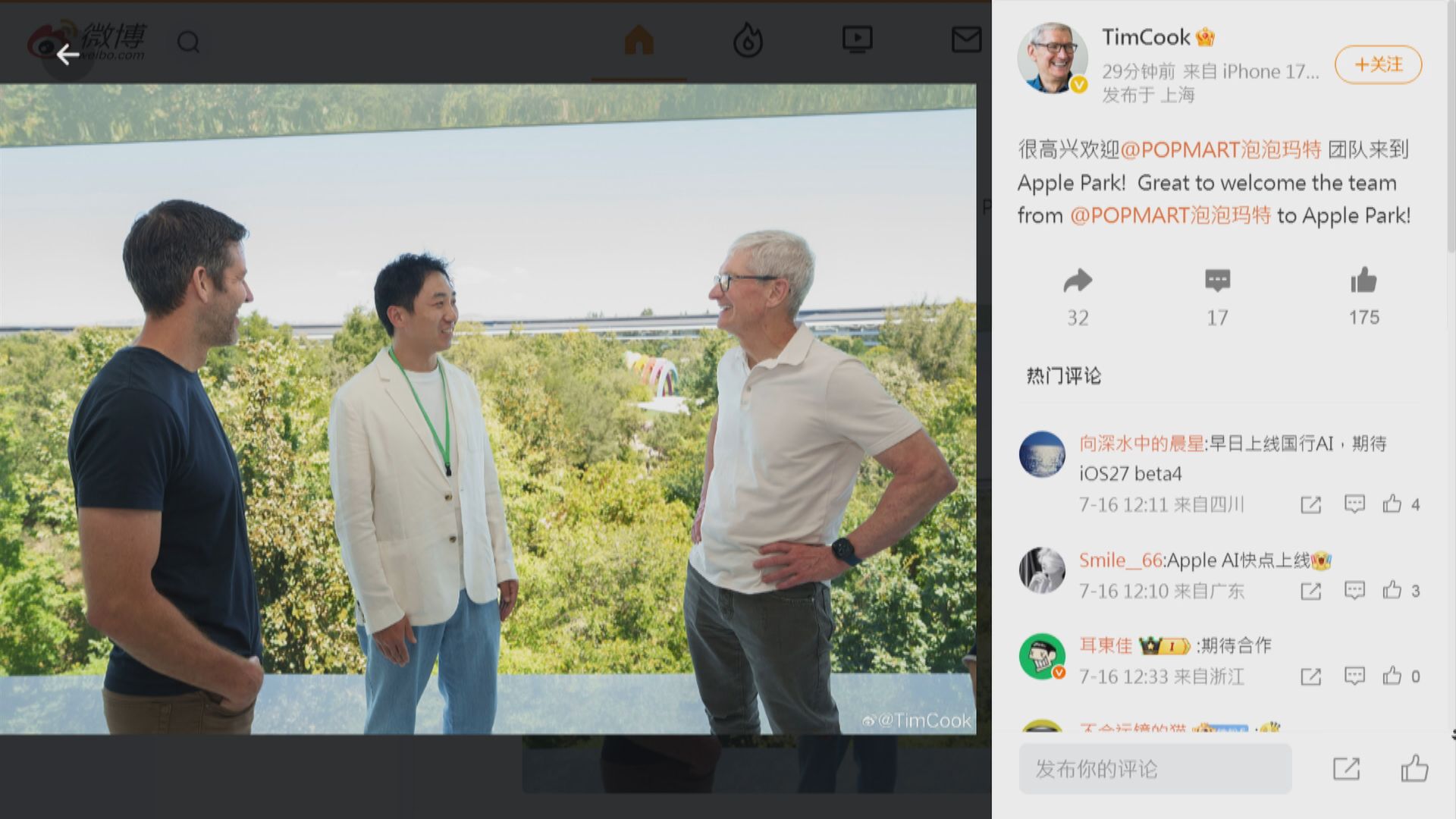Click the comment count 17
1456x819 pixels.
click(x=1217, y=318)
